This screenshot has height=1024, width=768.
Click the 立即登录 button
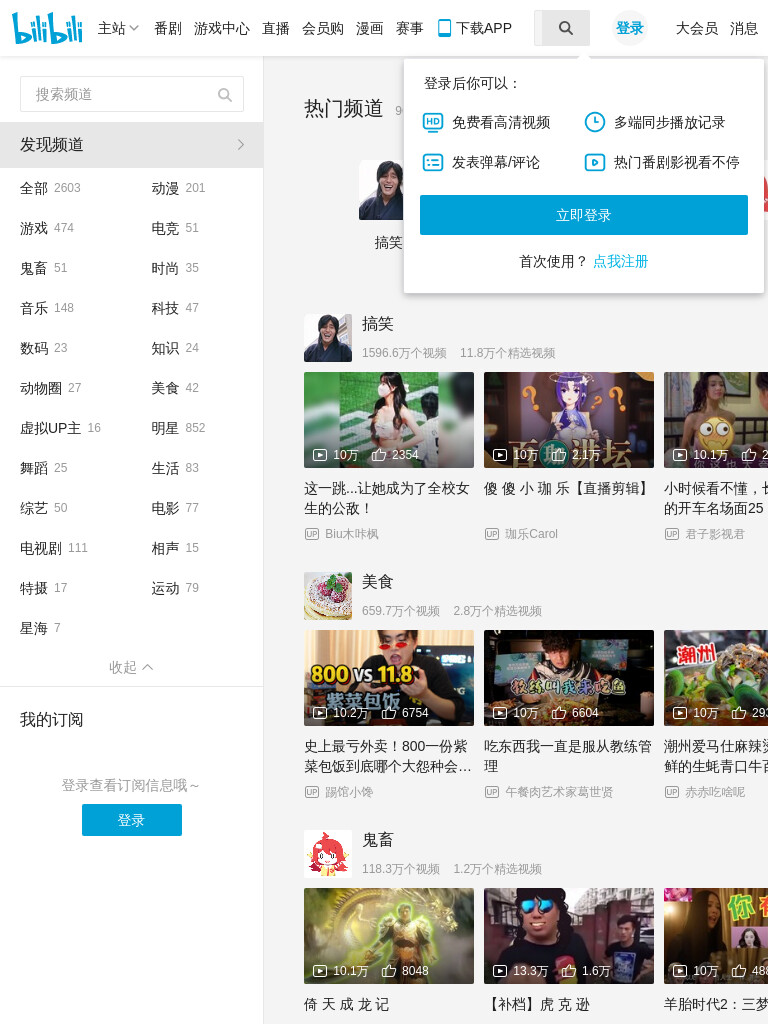coord(584,215)
